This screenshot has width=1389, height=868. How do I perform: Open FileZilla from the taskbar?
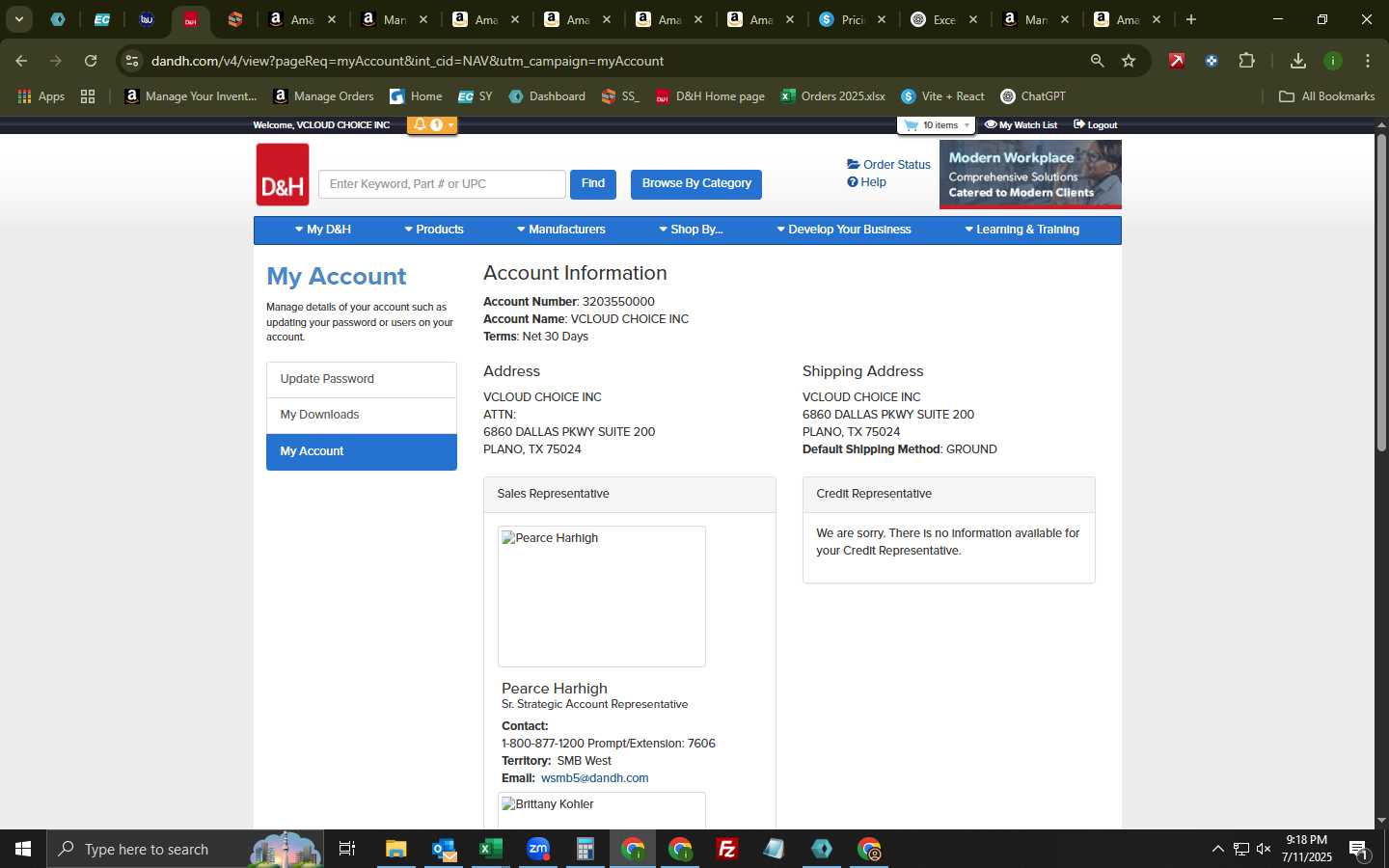pyautogui.click(x=727, y=849)
